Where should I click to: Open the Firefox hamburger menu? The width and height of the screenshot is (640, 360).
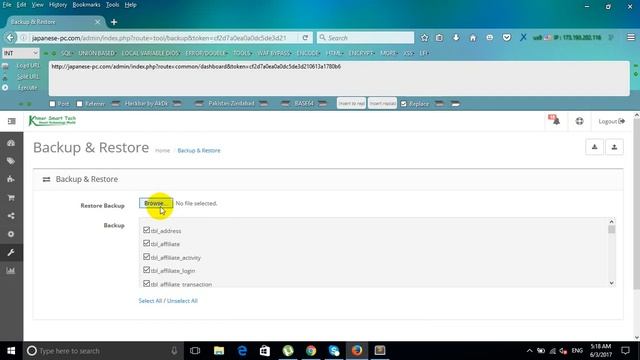(x=631, y=38)
